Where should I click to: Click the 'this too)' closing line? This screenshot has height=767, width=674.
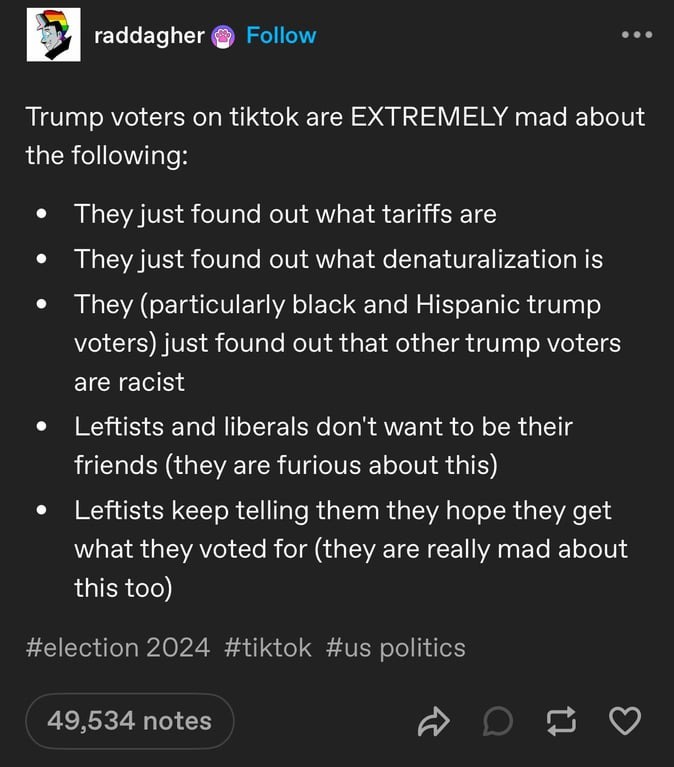click(x=123, y=588)
